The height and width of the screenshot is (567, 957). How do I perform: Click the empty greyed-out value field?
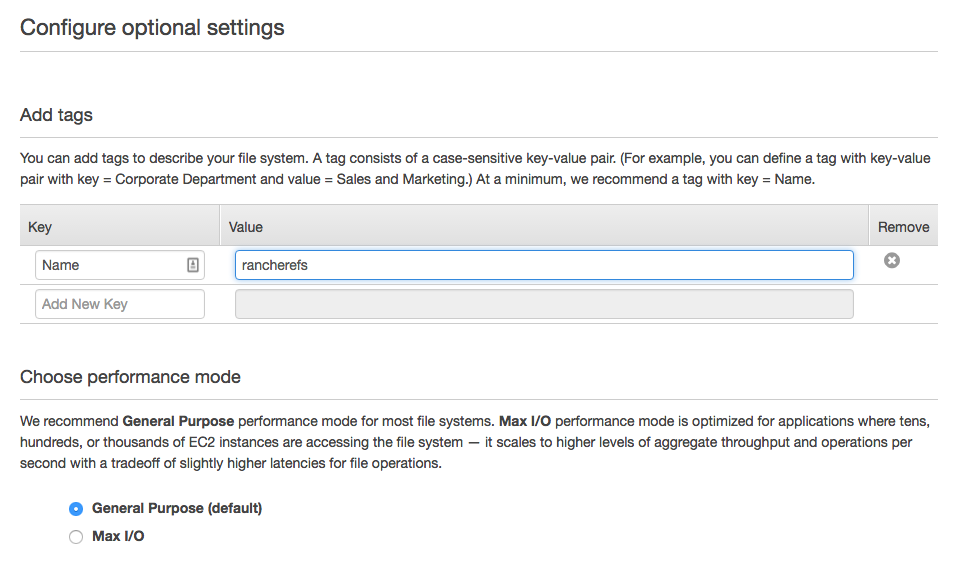click(543, 304)
